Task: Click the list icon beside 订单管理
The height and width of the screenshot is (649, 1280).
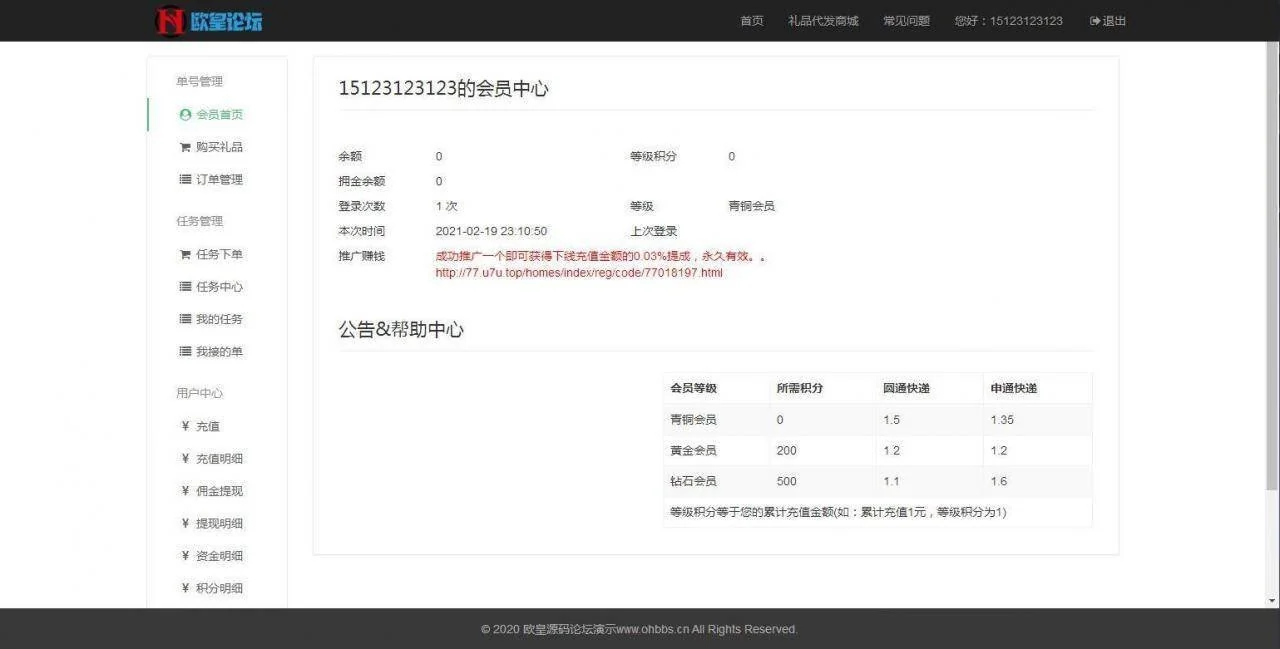Action: pyautogui.click(x=185, y=180)
